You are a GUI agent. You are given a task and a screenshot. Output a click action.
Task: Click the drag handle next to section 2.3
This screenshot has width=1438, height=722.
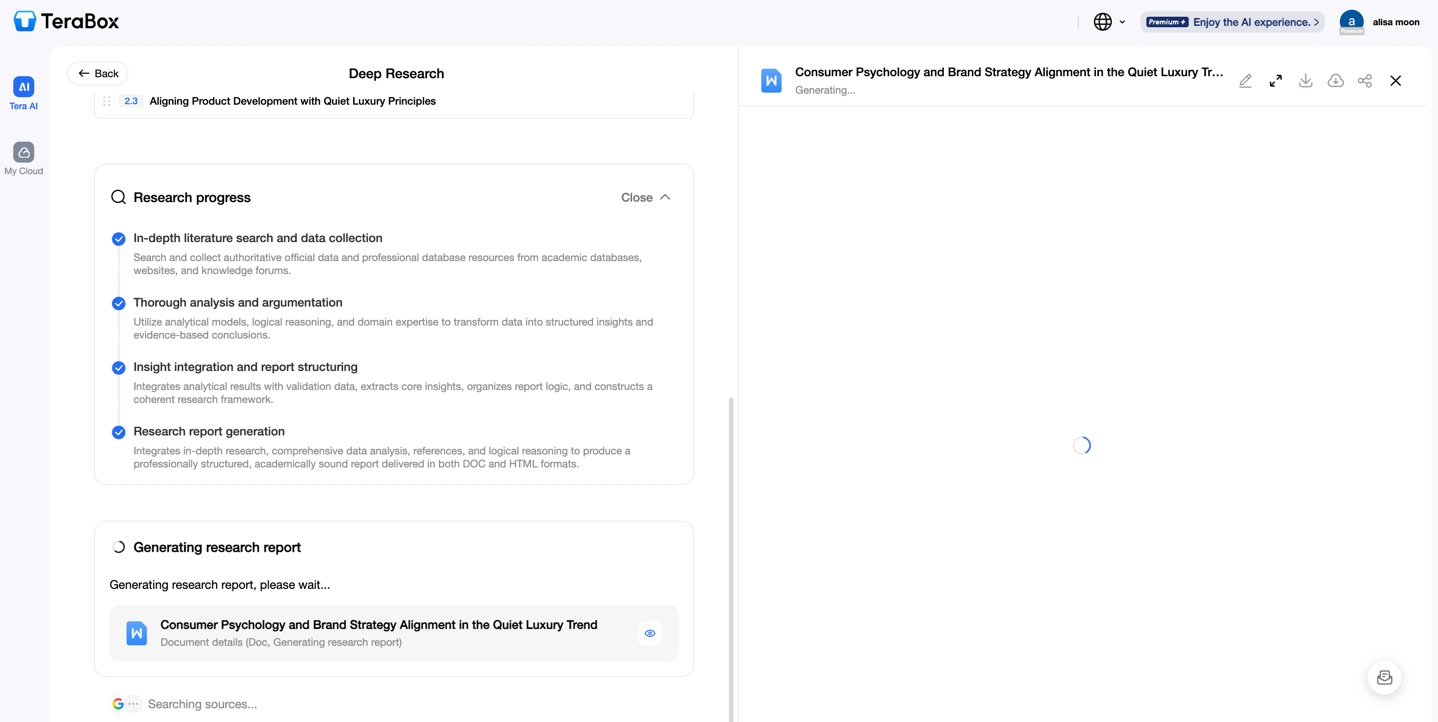click(x=107, y=100)
